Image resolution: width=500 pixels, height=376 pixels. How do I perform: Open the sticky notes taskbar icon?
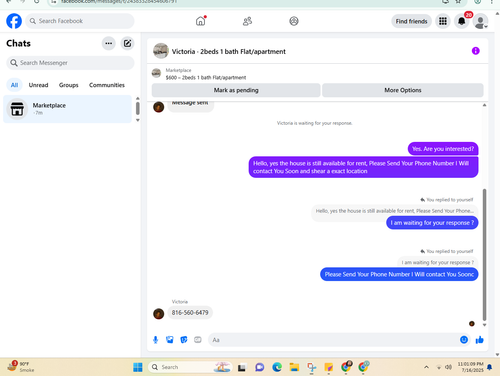click(329, 367)
